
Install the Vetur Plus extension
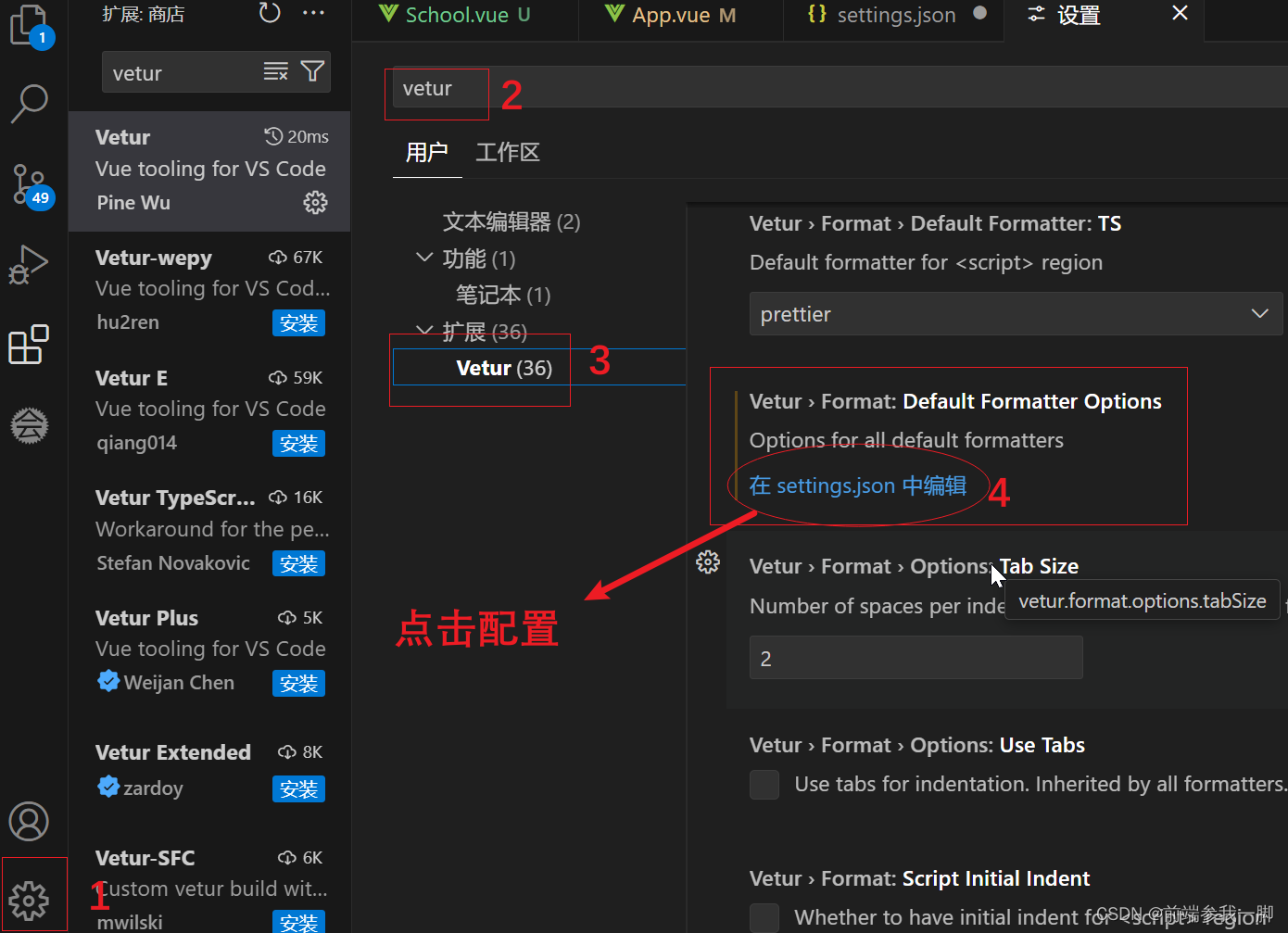(298, 683)
